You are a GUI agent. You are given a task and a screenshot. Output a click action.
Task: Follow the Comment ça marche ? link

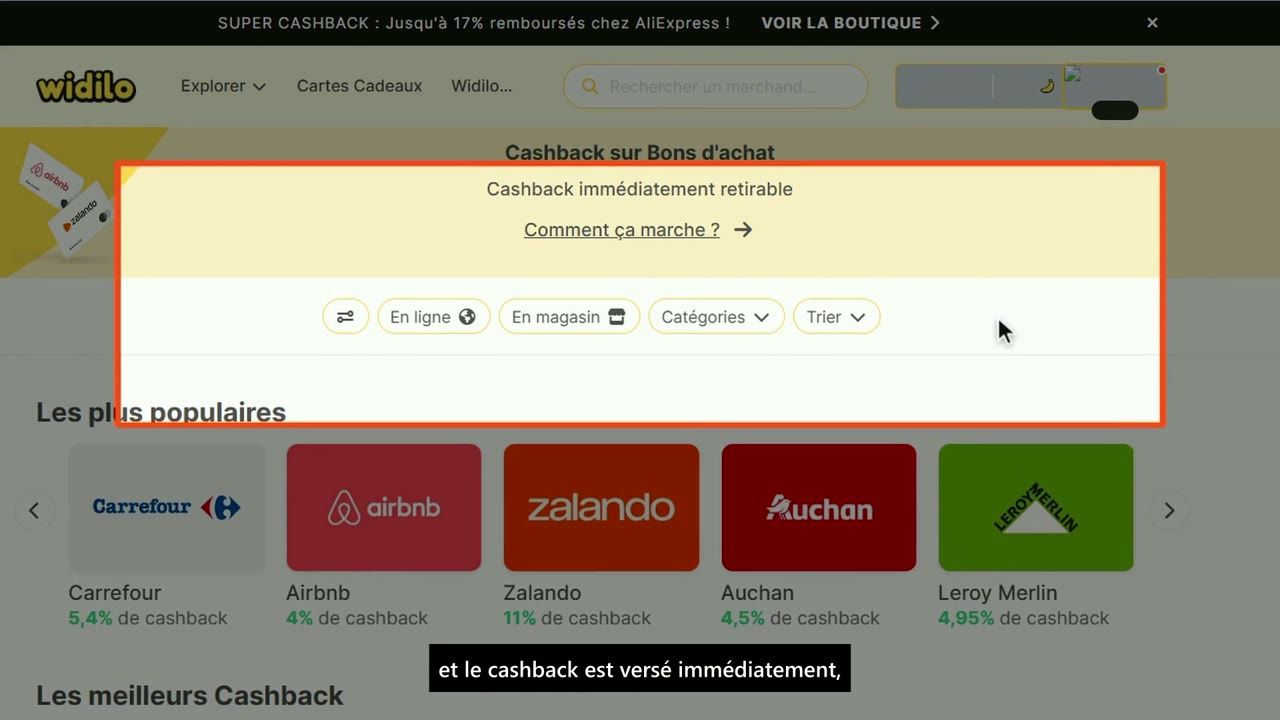(638, 230)
